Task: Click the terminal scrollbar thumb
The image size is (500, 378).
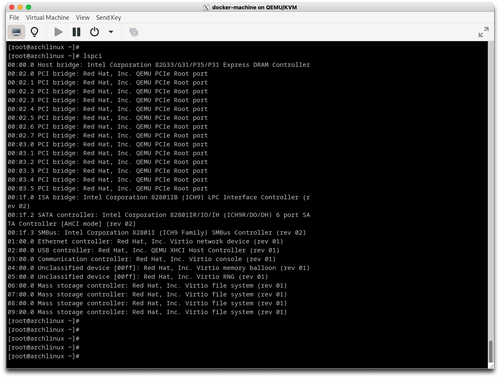Action: coord(491,351)
